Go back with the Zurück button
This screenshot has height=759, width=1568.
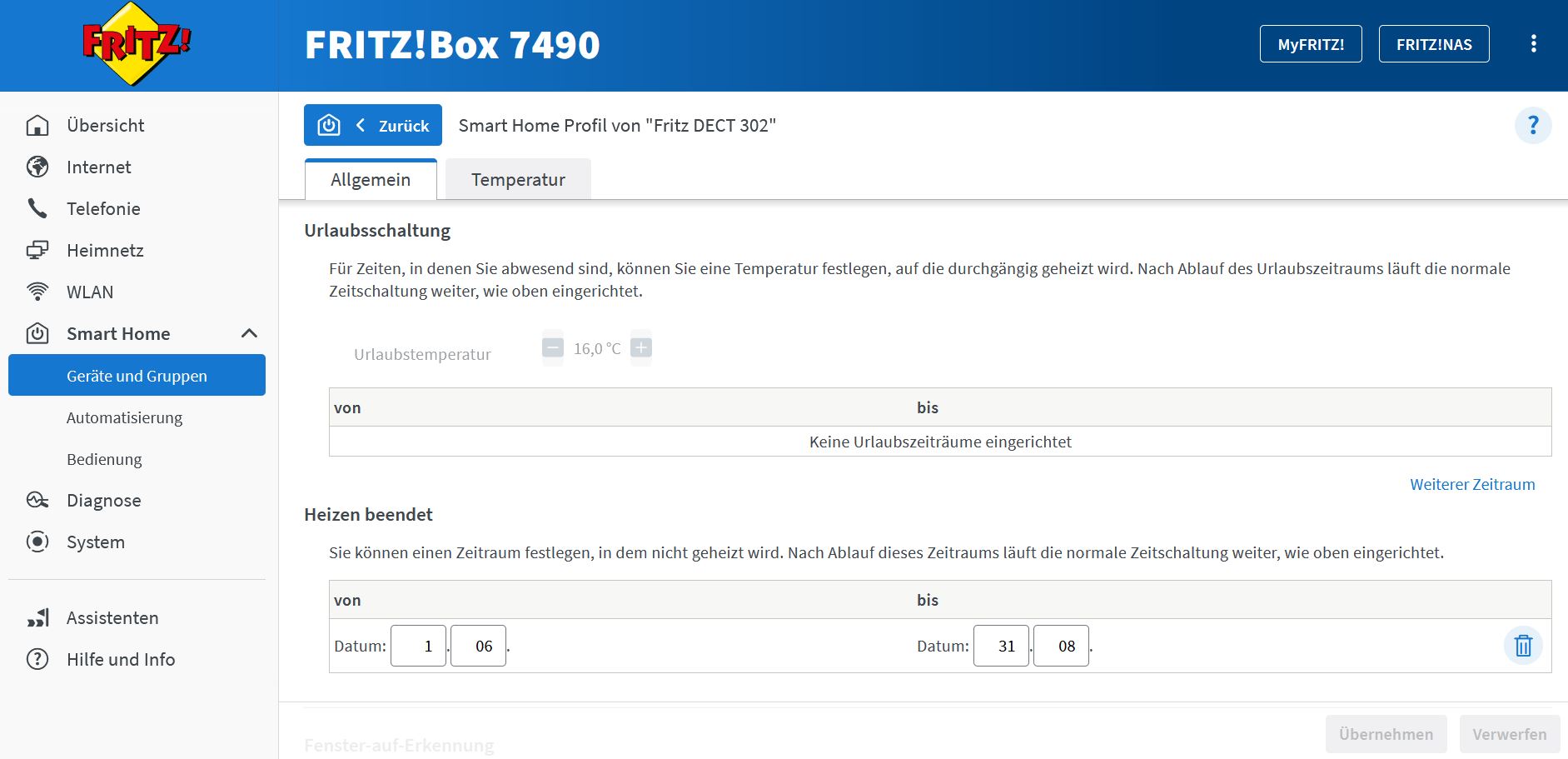373,125
